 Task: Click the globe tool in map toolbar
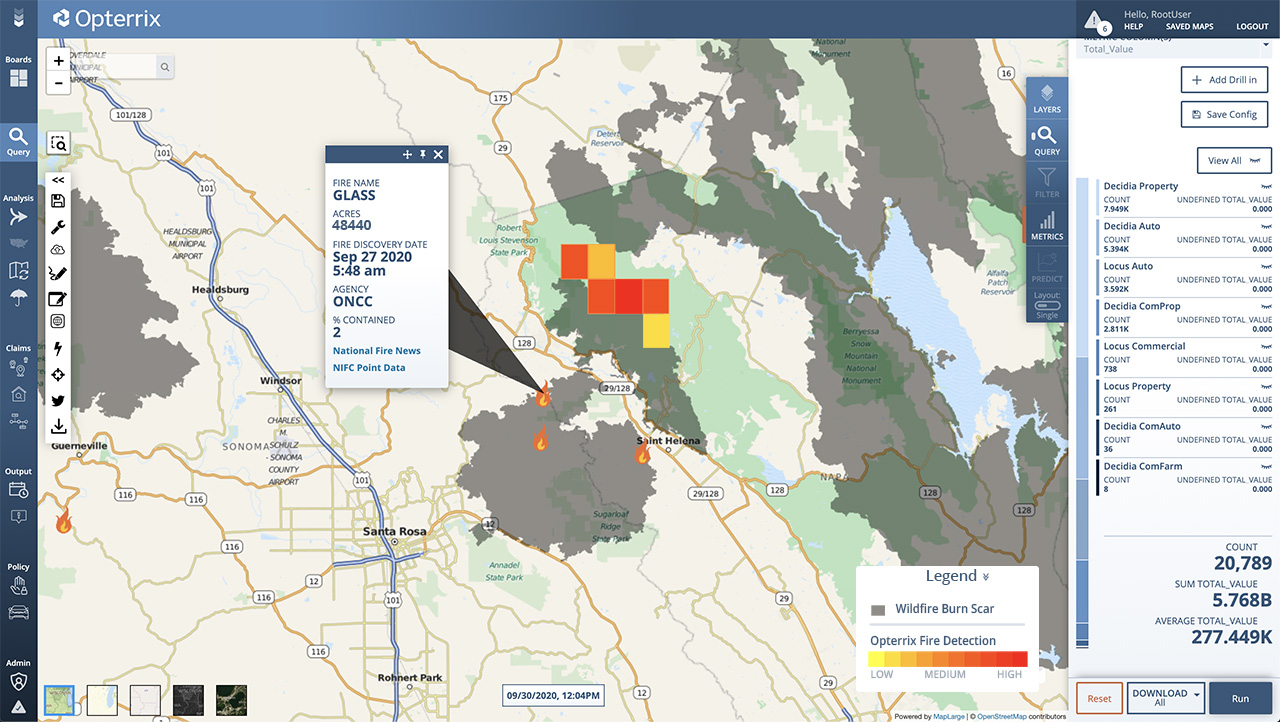pos(58,322)
